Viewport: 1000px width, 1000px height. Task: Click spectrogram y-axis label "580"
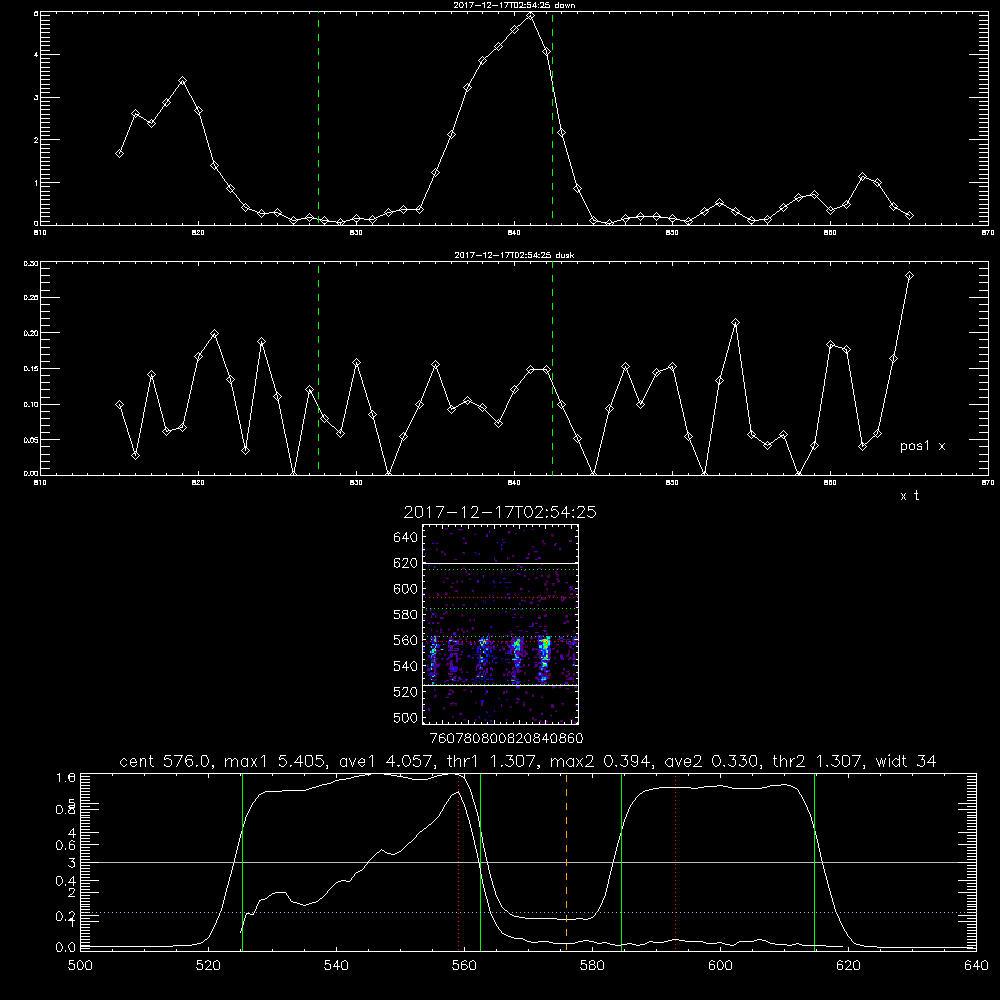(406, 615)
